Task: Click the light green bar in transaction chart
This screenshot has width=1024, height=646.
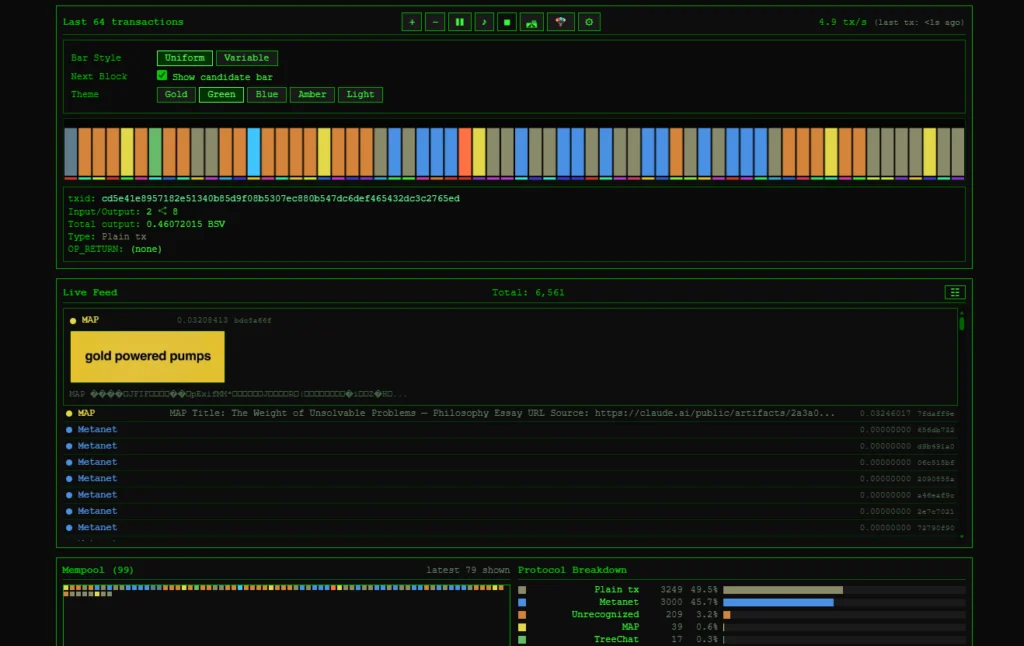Action: [x=155, y=153]
